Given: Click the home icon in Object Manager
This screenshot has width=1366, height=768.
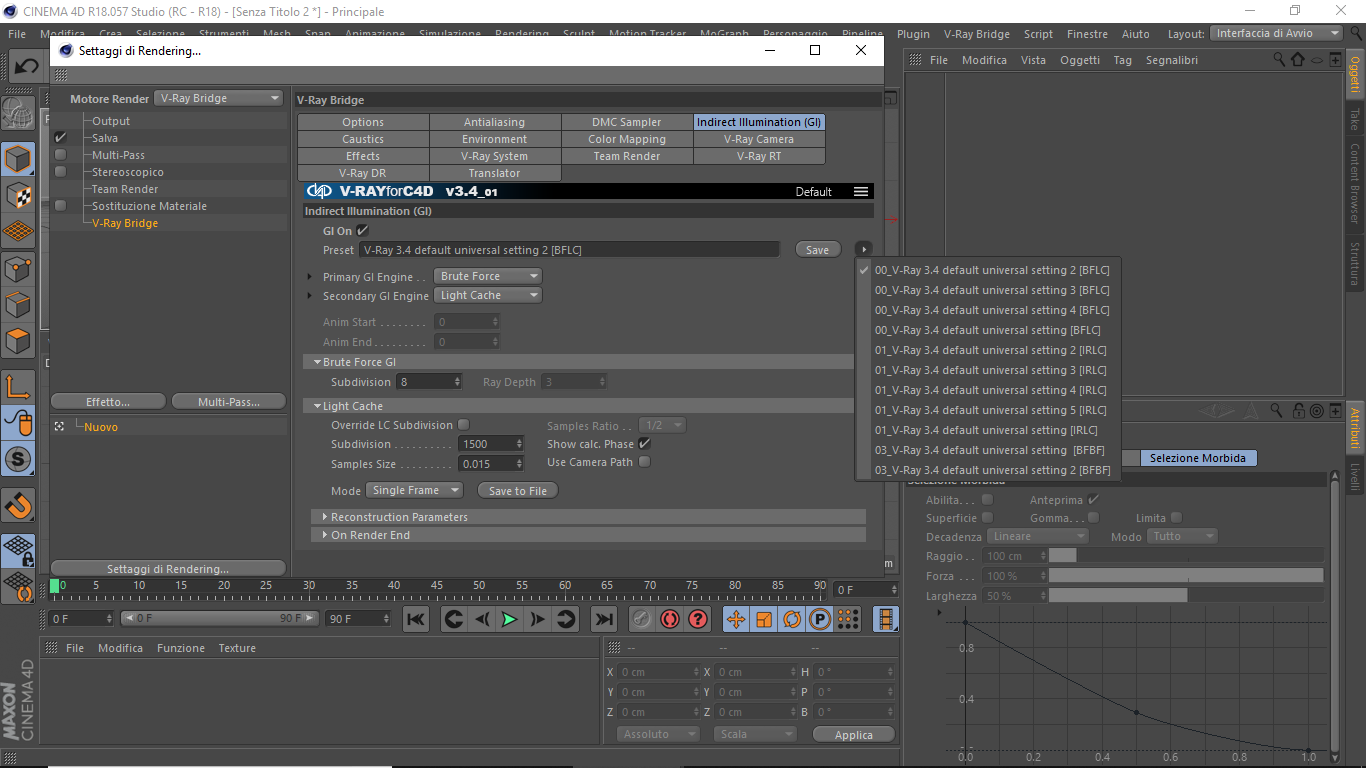Looking at the screenshot, I should pyautogui.click(x=1298, y=60).
